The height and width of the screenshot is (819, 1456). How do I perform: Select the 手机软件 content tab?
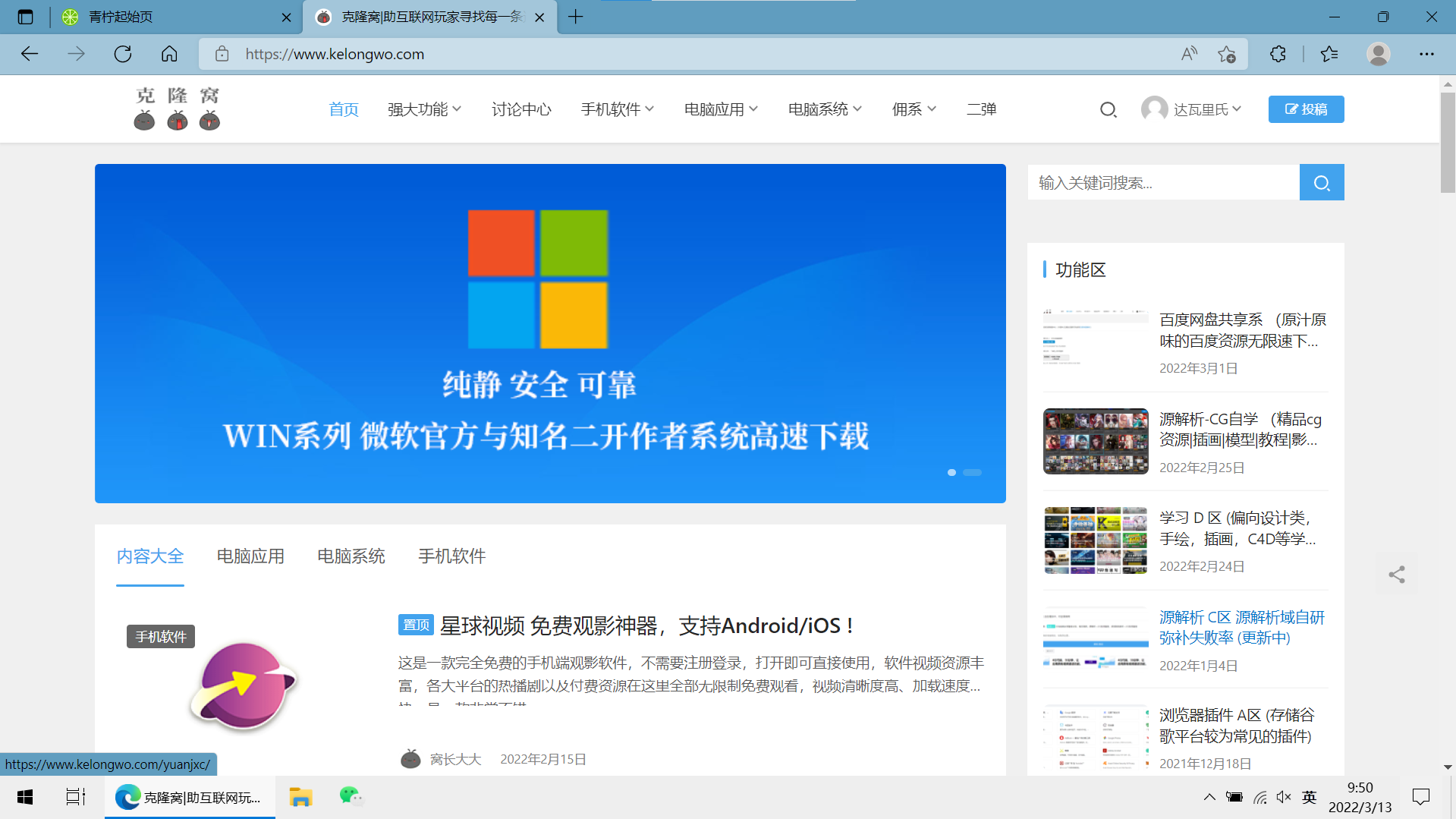point(452,556)
